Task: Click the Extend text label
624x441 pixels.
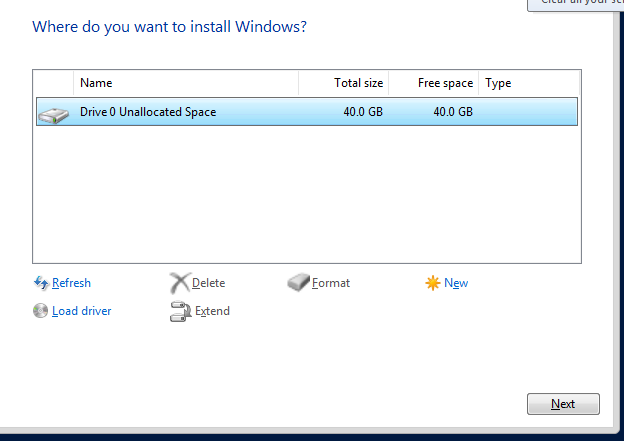Action: 213,311
